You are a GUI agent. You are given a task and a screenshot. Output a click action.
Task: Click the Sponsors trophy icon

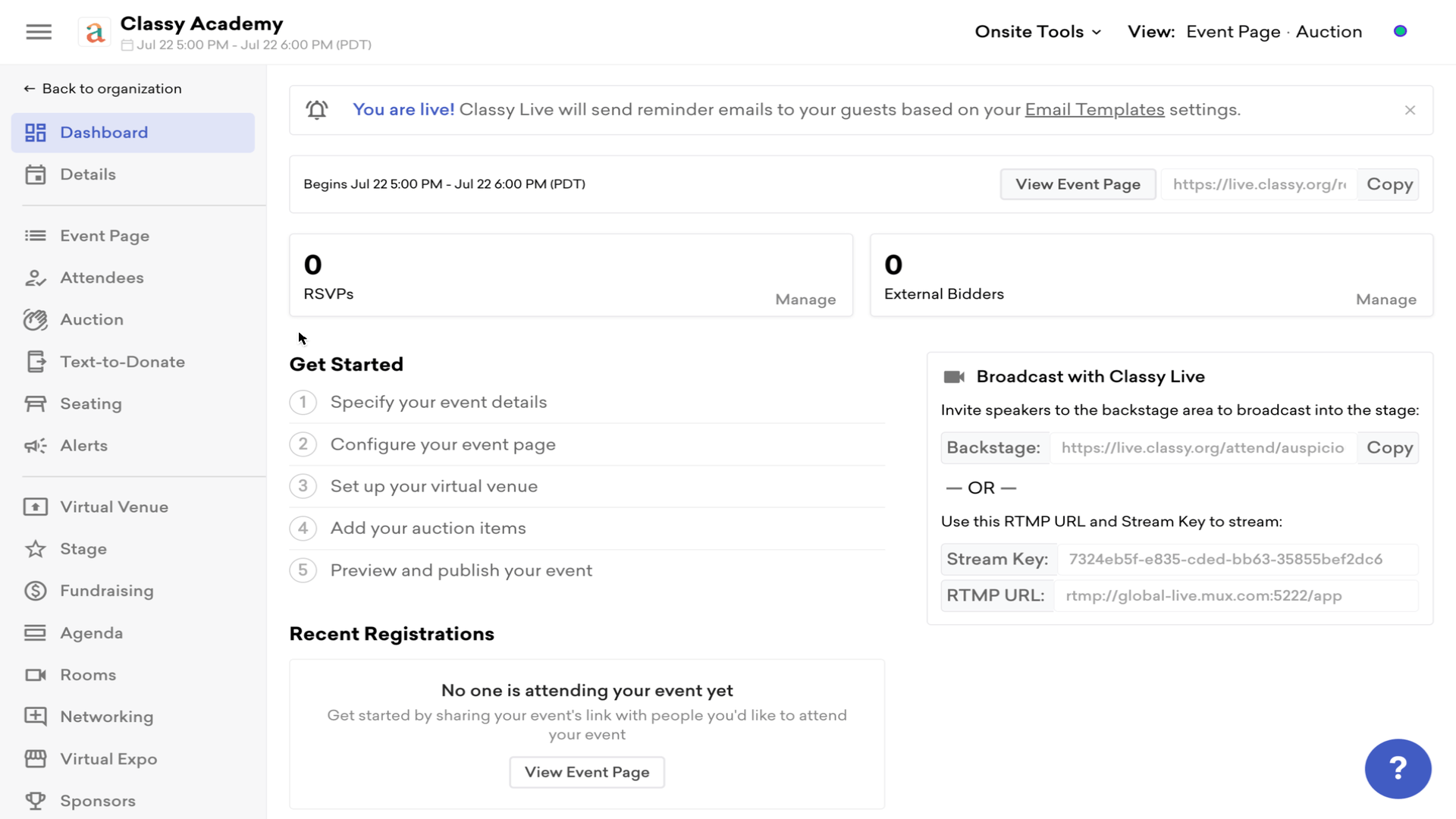(x=36, y=801)
